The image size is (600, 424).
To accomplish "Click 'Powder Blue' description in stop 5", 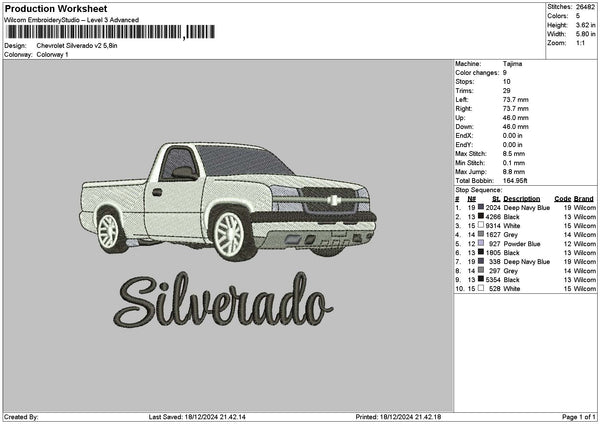I will (522, 244).
